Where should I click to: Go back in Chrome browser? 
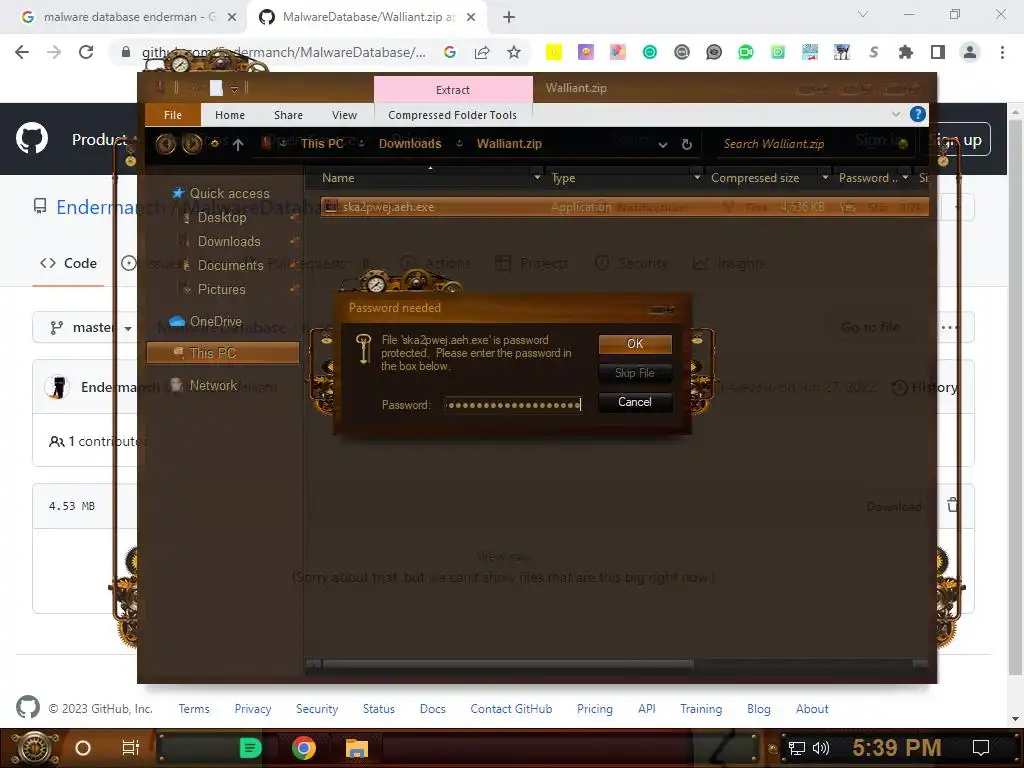(x=22, y=52)
